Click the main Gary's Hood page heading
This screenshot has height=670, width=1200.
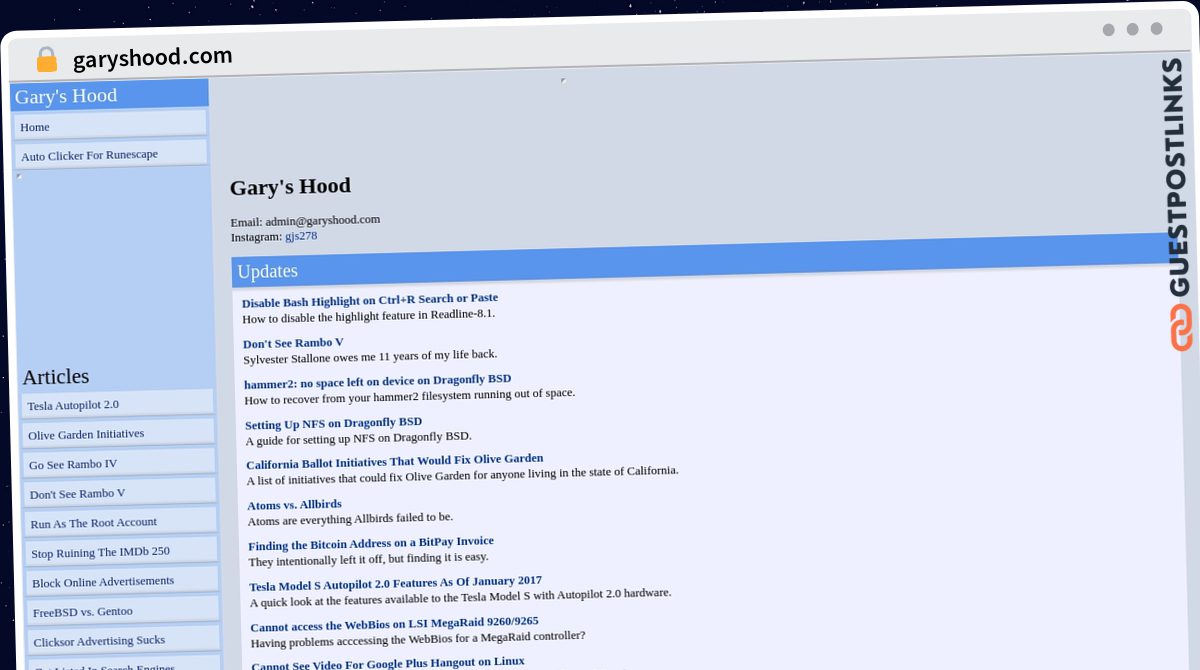tap(290, 186)
